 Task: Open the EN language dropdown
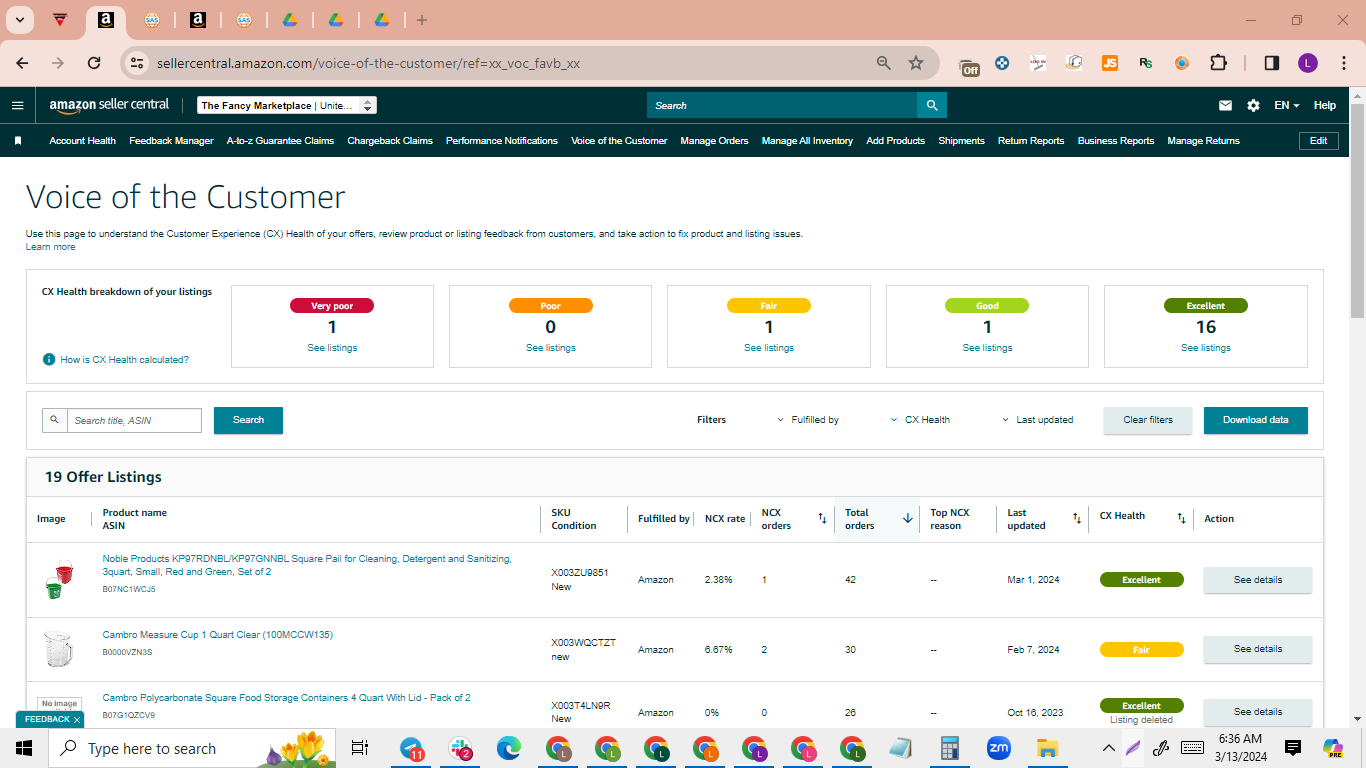tap(1286, 105)
